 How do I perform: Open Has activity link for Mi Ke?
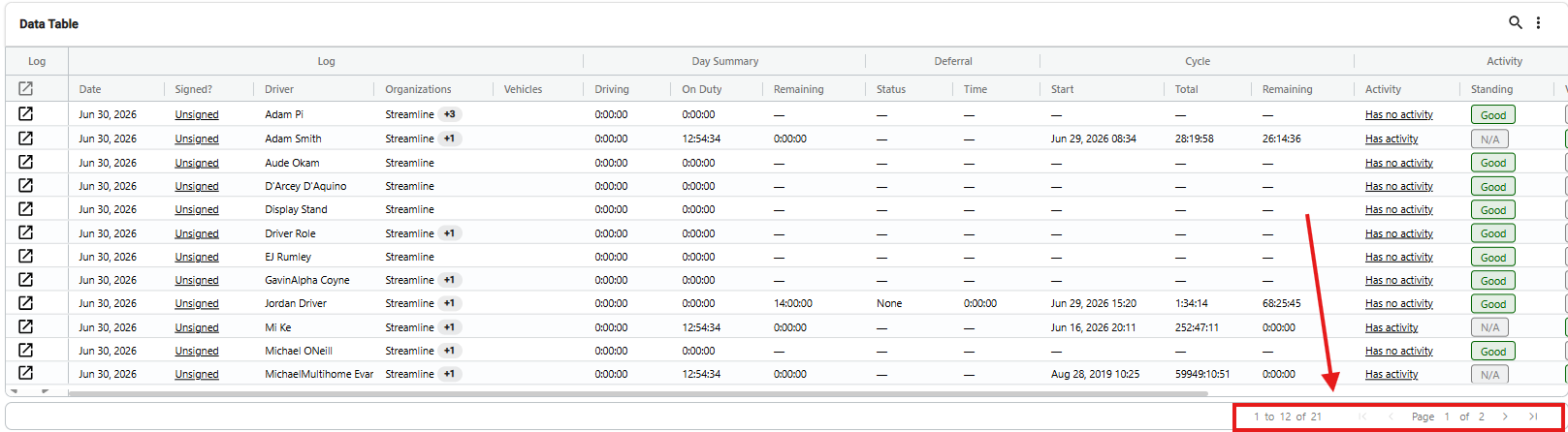pyautogui.click(x=1392, y=327)
